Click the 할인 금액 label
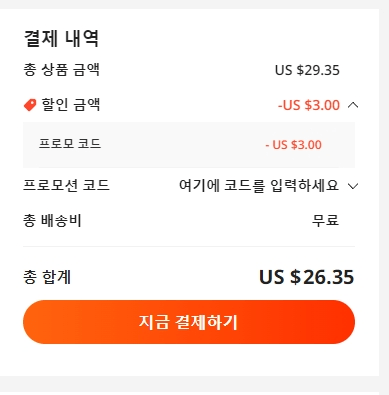 [71, 105]
